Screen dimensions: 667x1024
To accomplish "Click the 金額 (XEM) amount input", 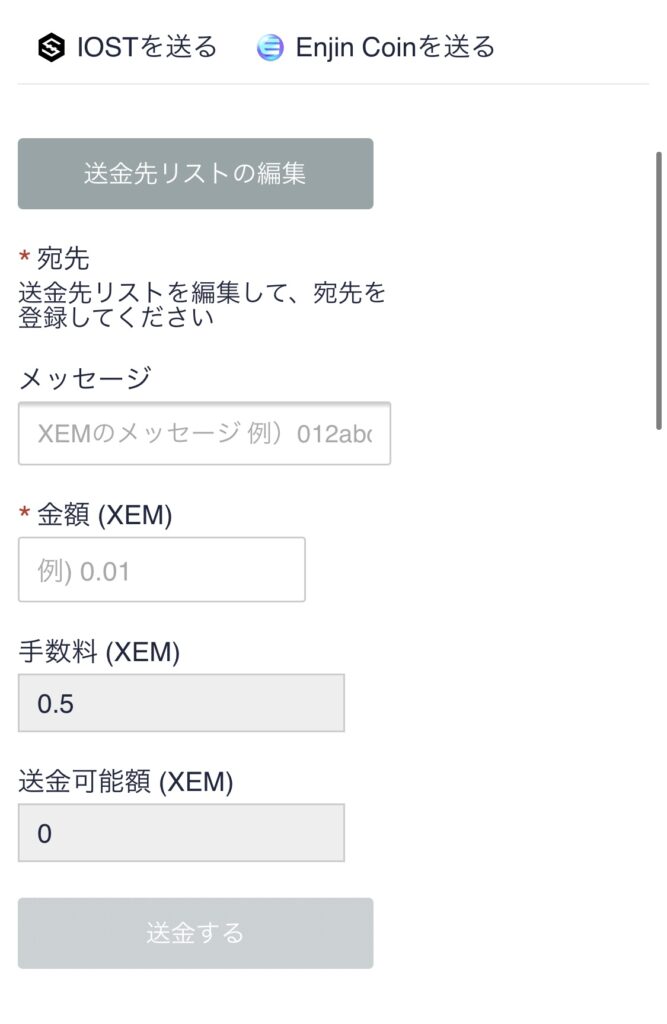I will coord(161,570).
